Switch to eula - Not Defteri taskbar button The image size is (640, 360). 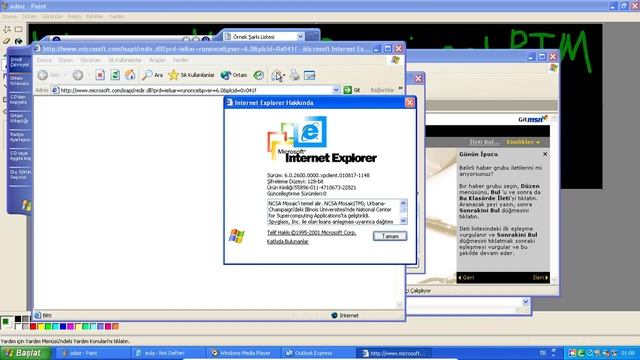click(169, 353)
